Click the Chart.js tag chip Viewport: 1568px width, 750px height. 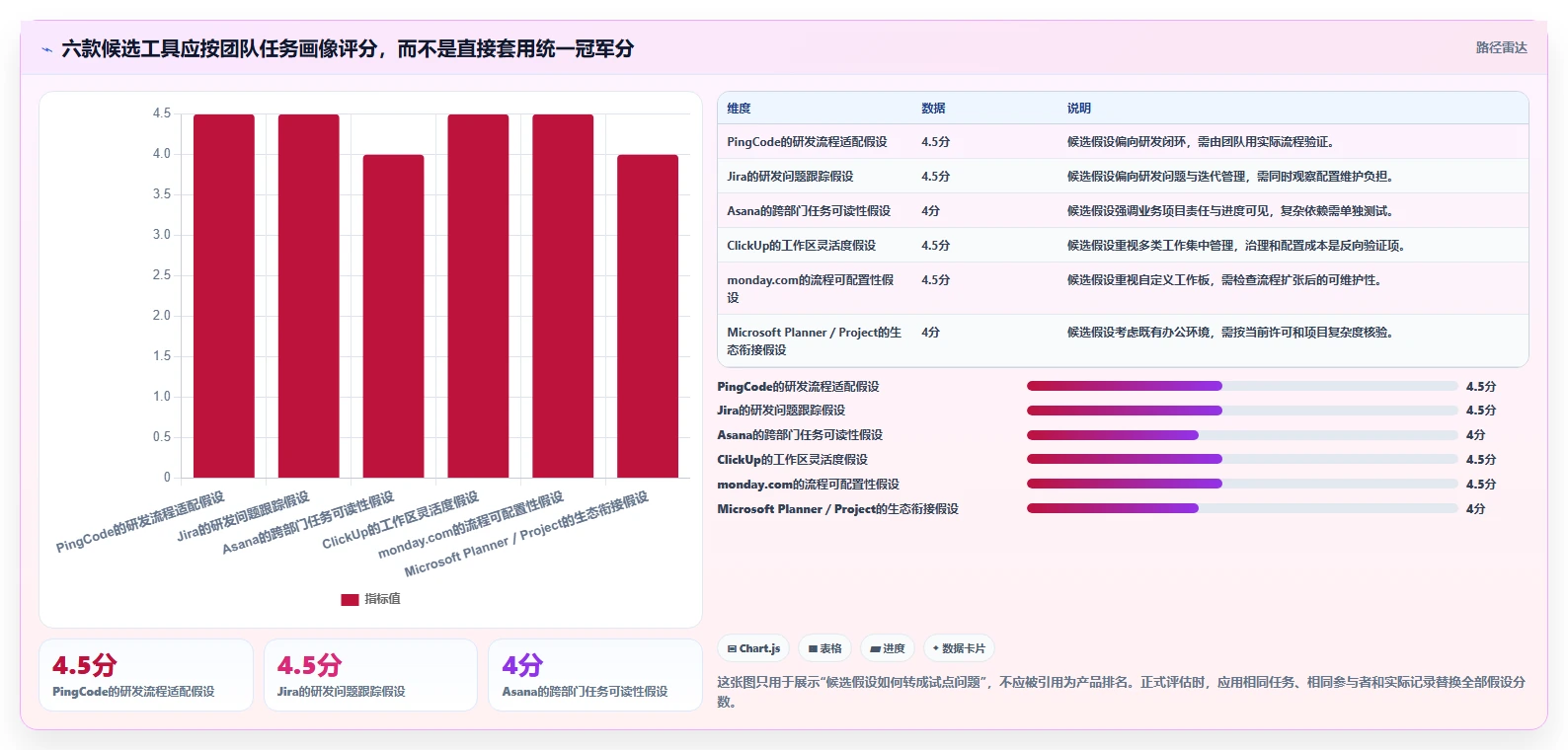753,648
